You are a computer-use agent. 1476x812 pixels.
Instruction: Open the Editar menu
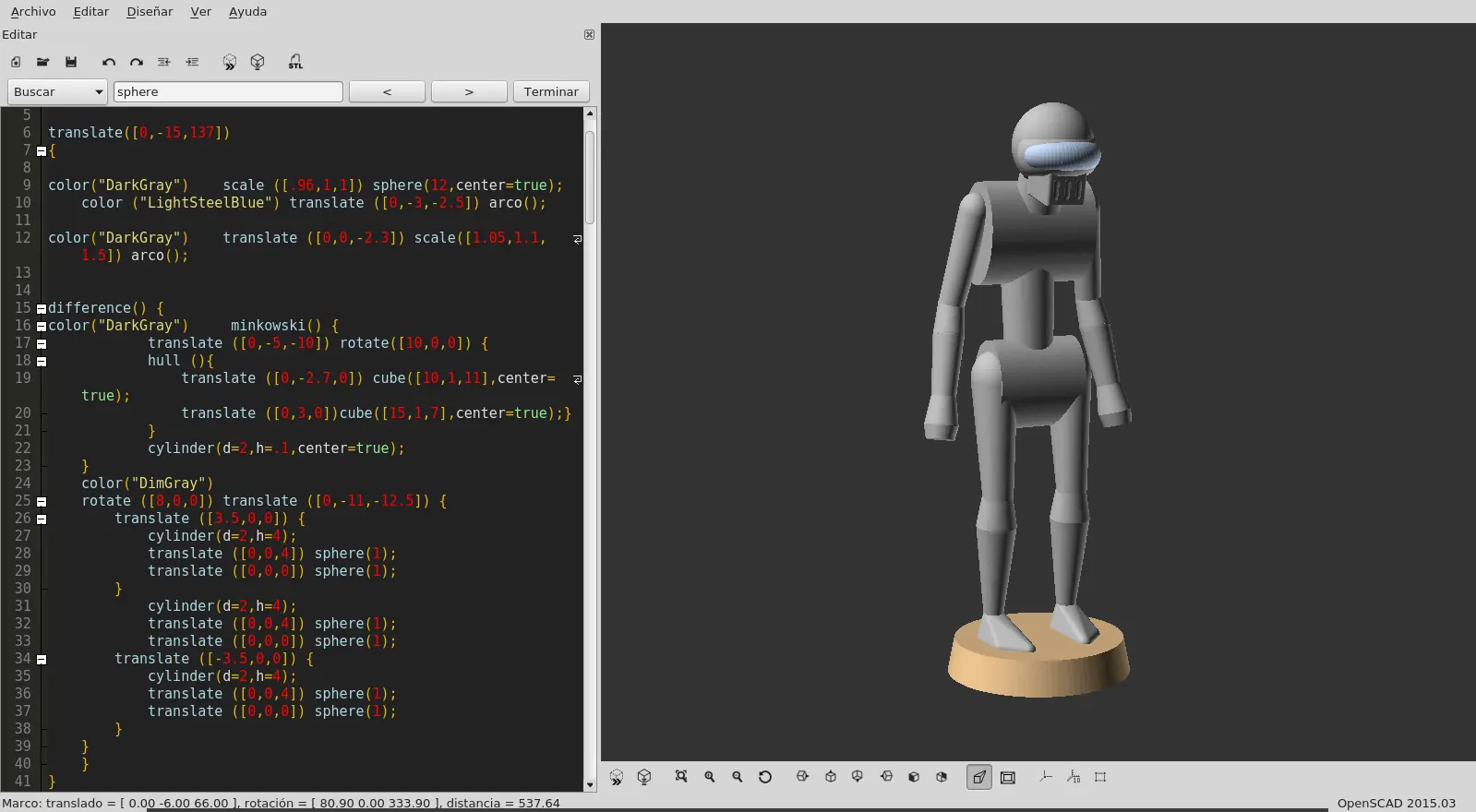[x=90, y=11]
